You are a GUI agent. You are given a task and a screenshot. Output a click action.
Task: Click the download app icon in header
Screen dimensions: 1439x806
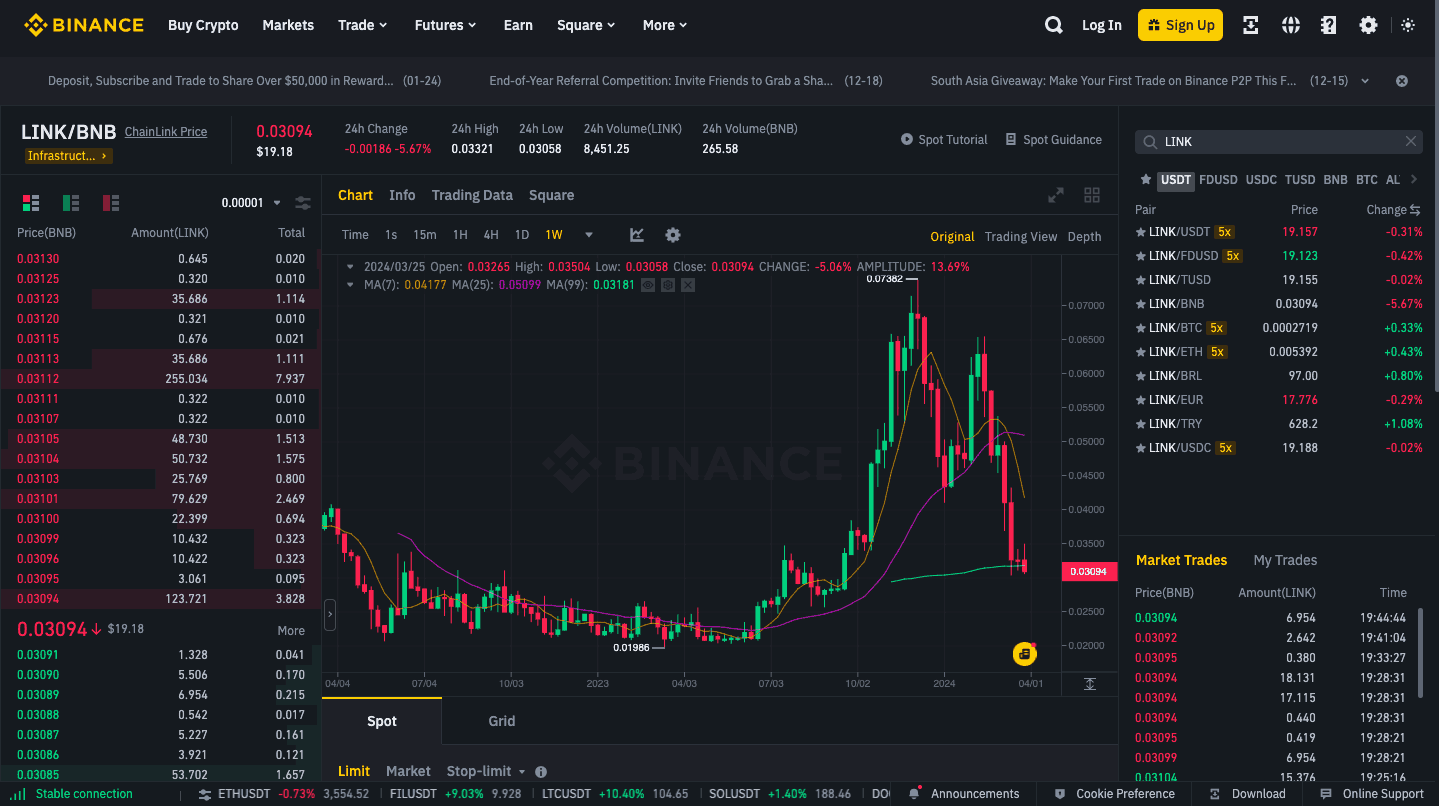tap(1250, 25)
